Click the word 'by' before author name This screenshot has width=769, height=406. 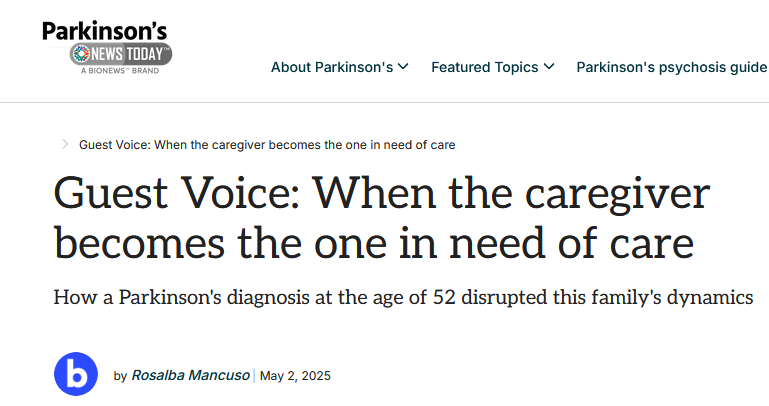tap(120, 376)
